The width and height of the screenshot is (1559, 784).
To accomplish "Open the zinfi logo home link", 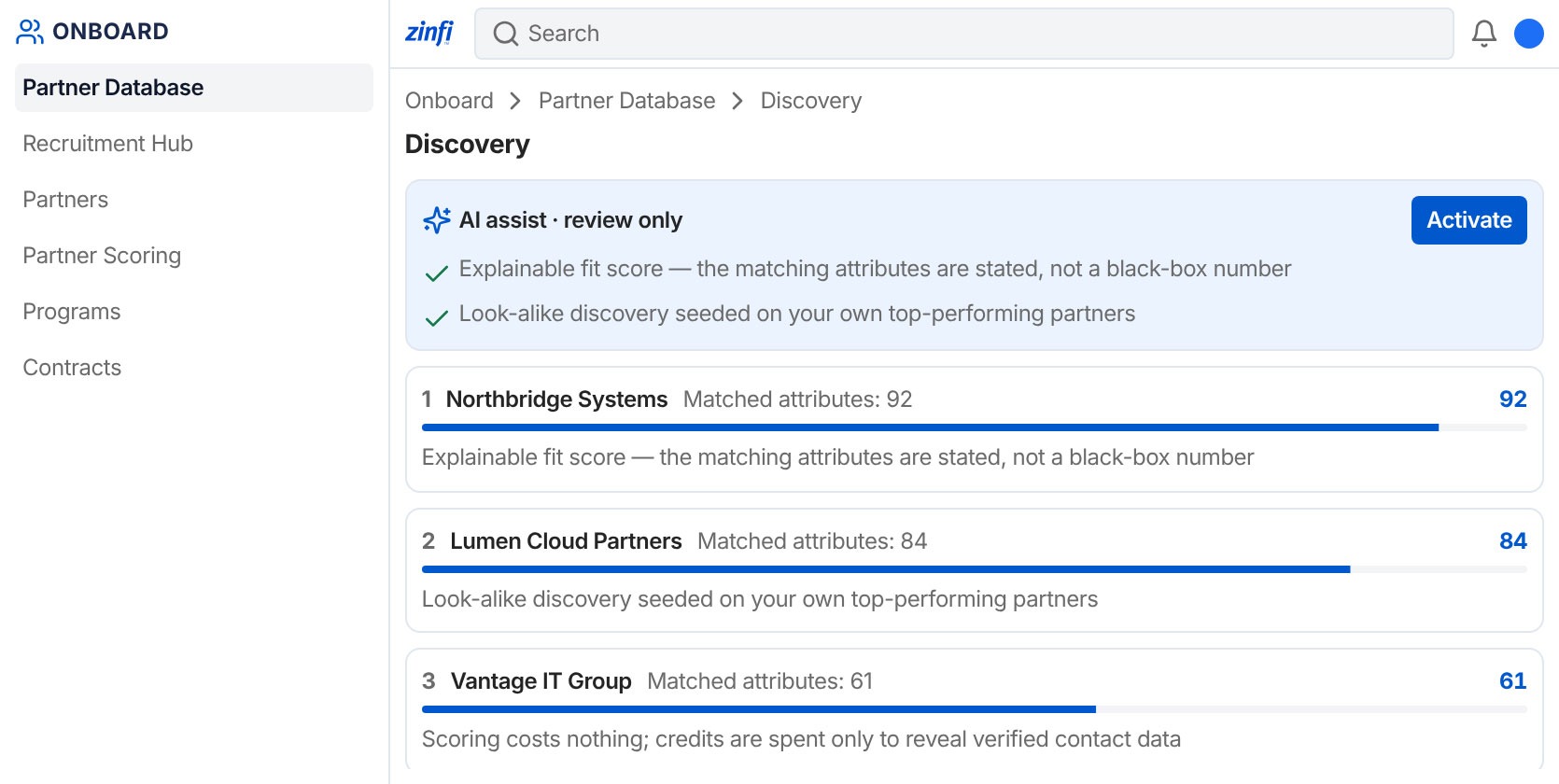I will pos(429,33).
